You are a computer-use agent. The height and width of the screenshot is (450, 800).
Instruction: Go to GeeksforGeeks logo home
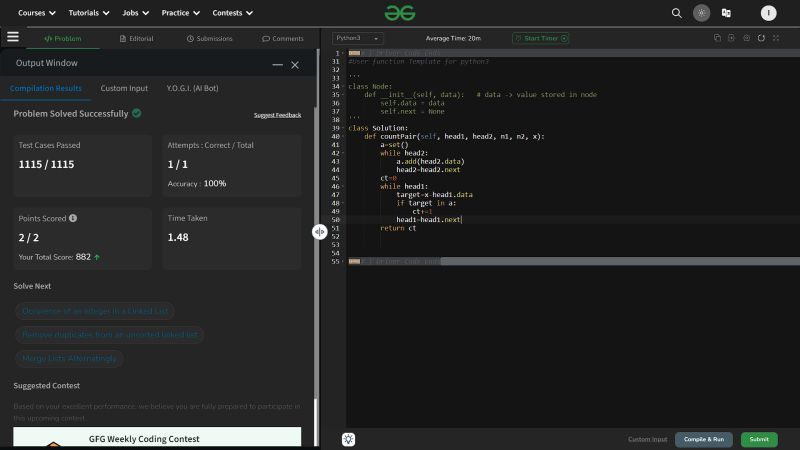point(400,13)
